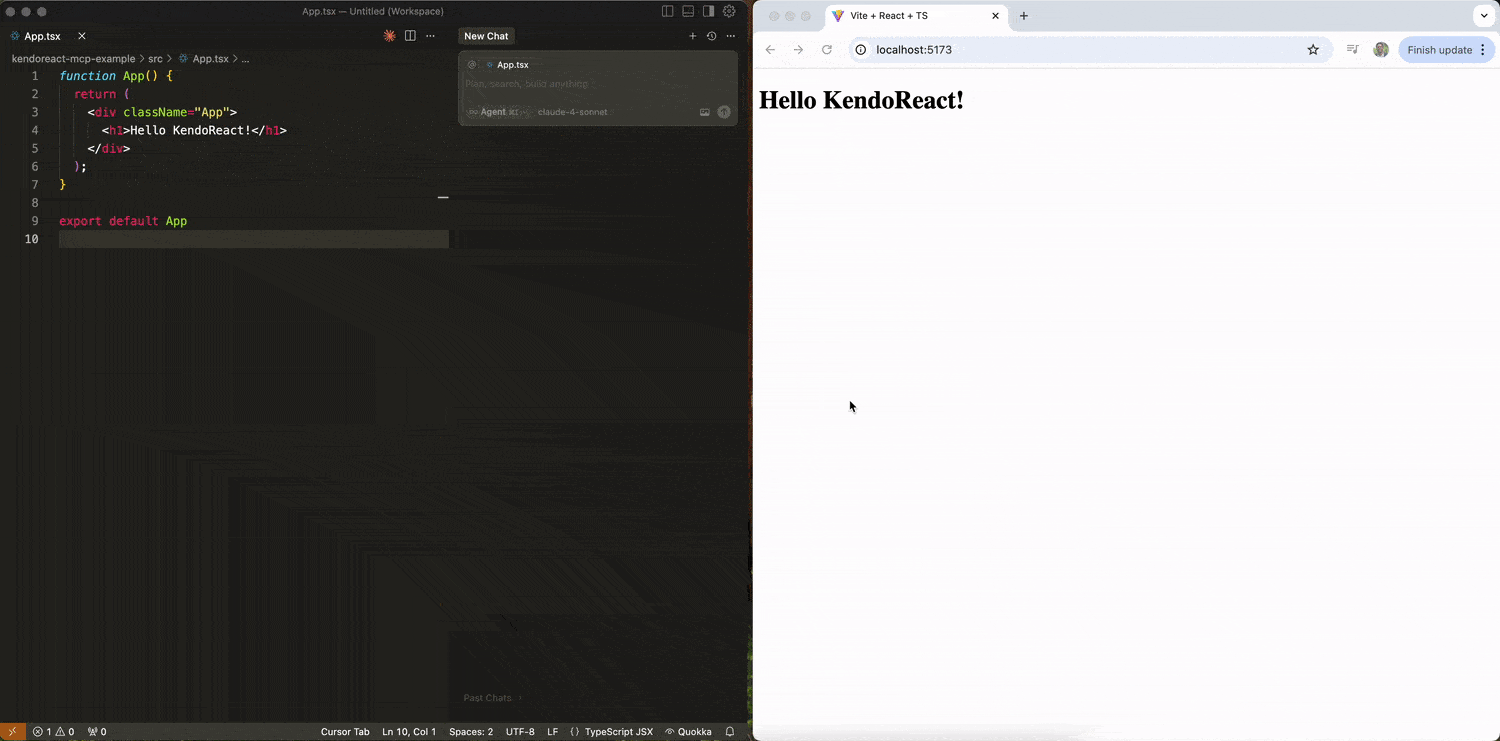Reload the page with the browser refresh icon

[826, 49]
